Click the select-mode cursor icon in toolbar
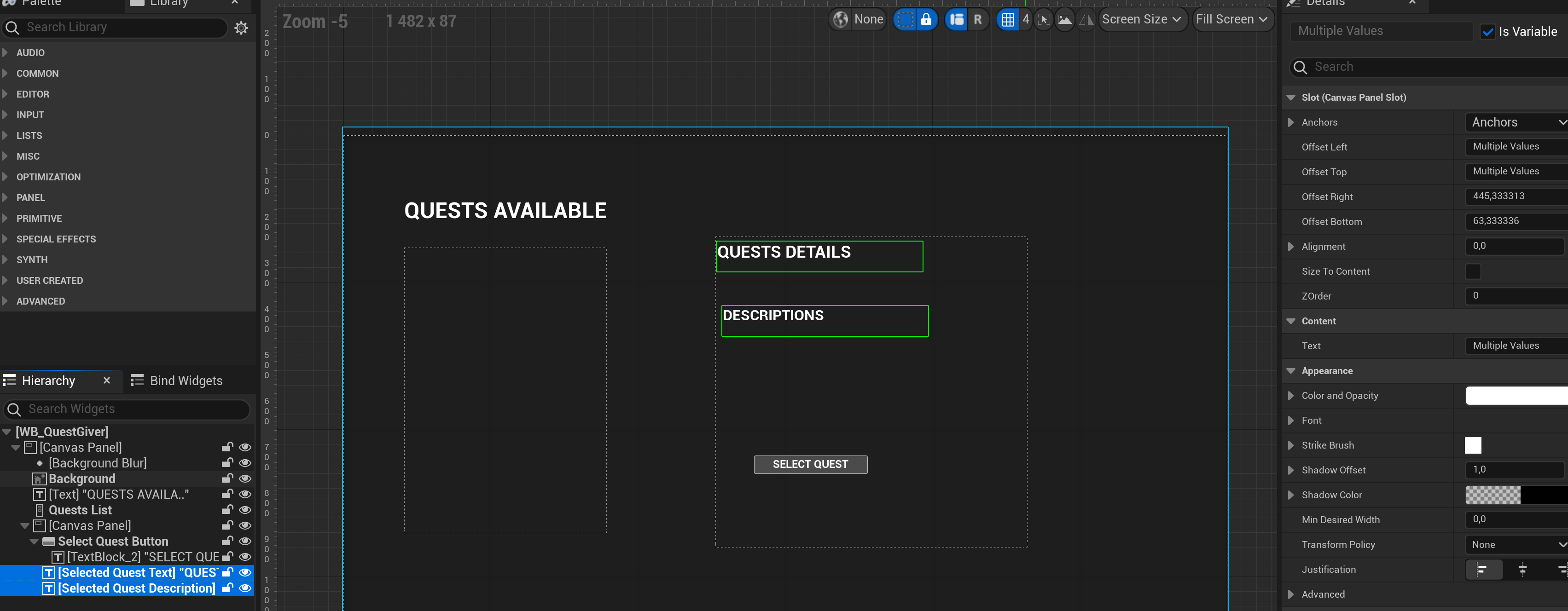This screenshot has height=611, width=1568. tap(1044, 19)
